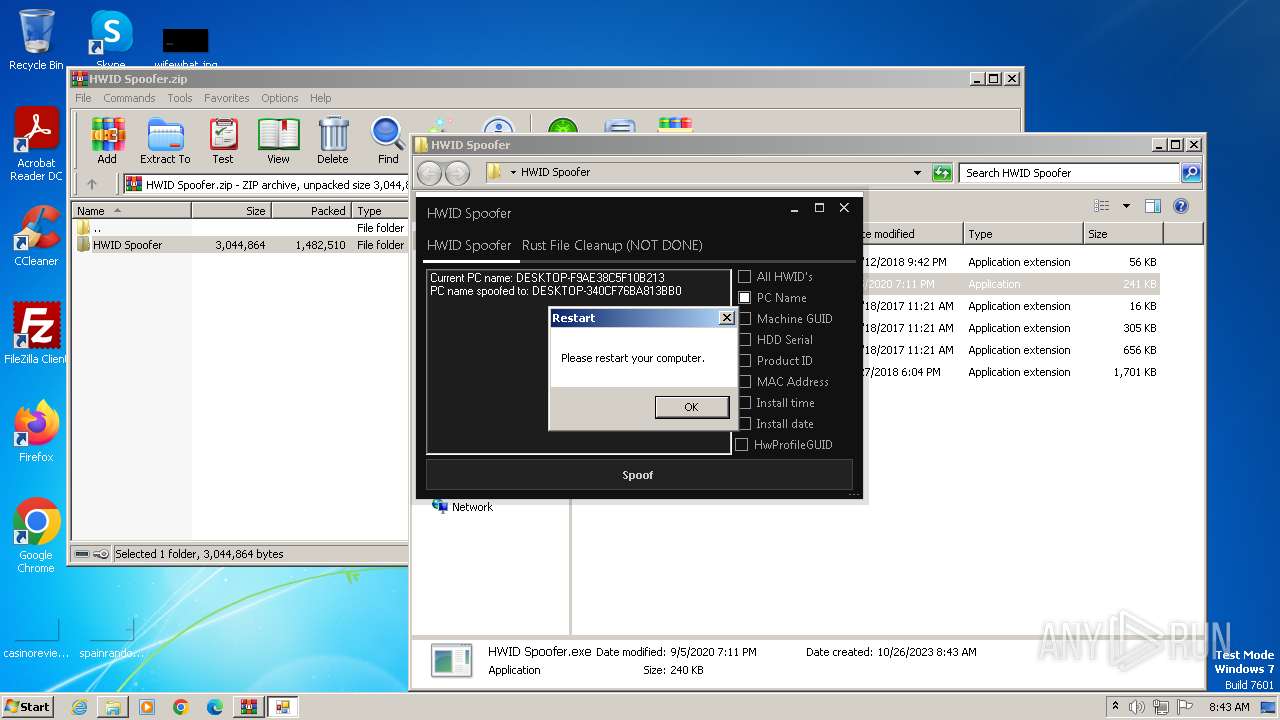The width and height of the screenshot is (1280, 720).
Task: Click Network in Explorer navigation pane
Action: point(472,507)
